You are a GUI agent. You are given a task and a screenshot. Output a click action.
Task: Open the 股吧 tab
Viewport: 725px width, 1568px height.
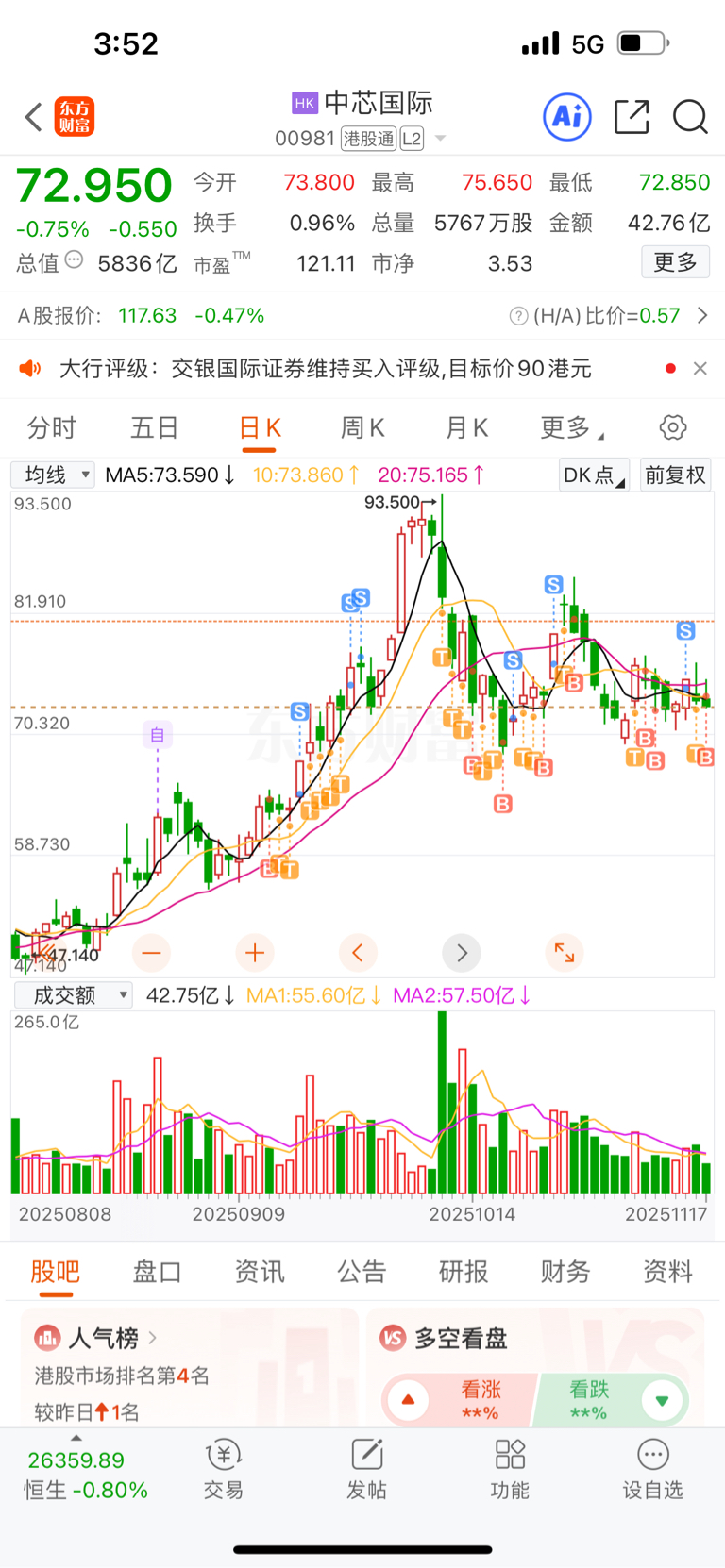pos(56,1273)
